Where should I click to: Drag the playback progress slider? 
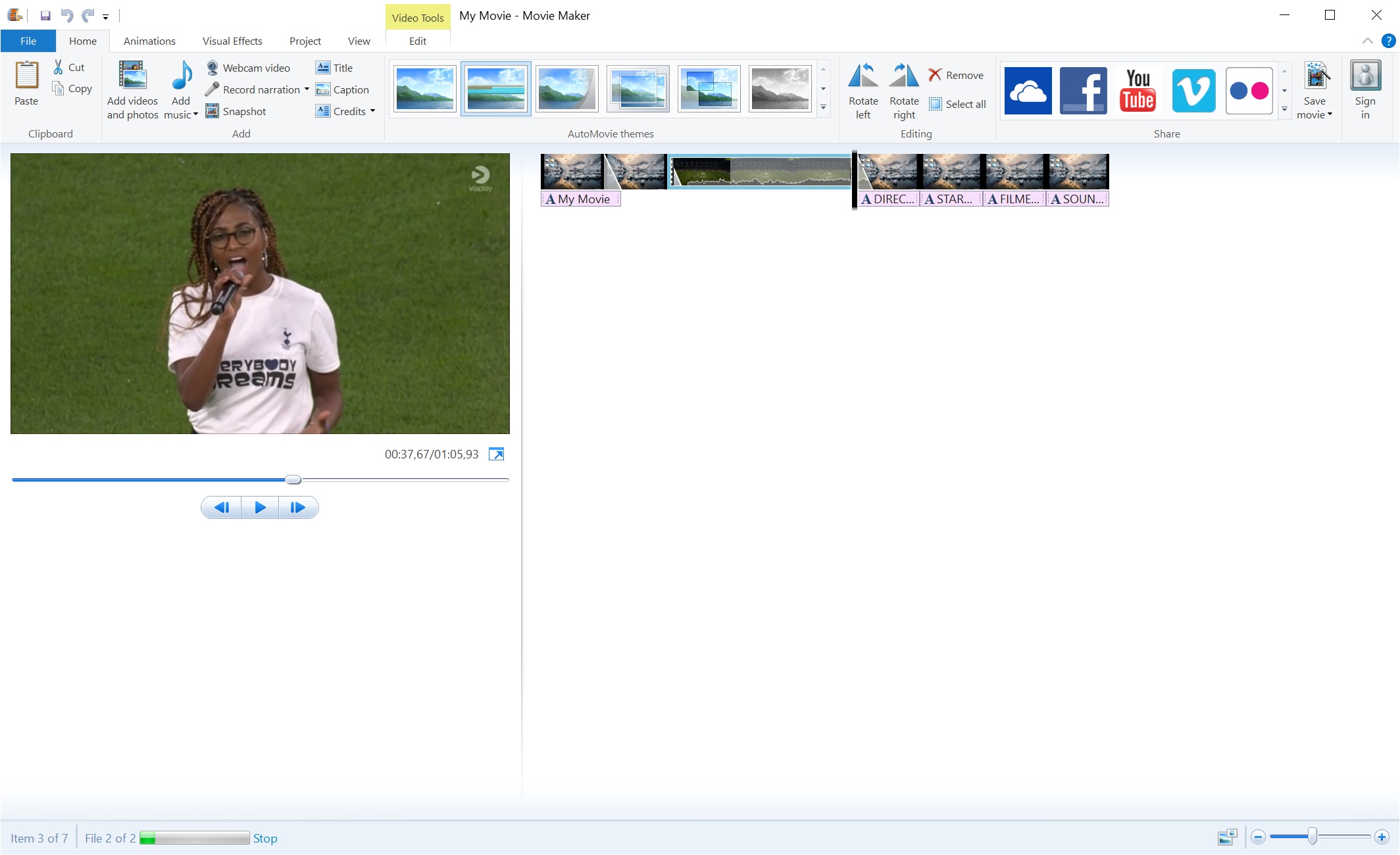293,480
